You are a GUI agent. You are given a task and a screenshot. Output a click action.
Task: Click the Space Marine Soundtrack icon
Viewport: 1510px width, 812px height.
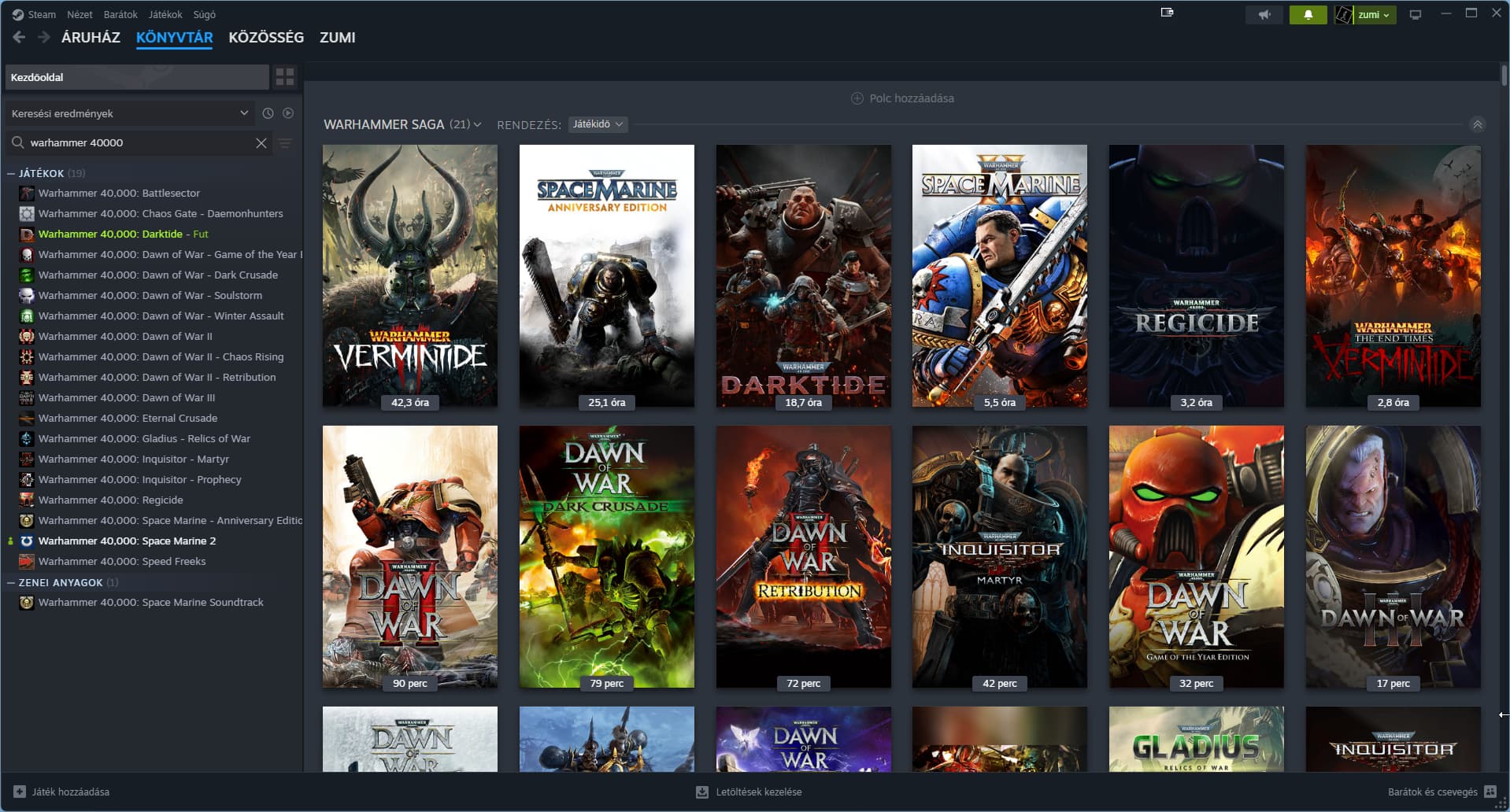point(27,602)
